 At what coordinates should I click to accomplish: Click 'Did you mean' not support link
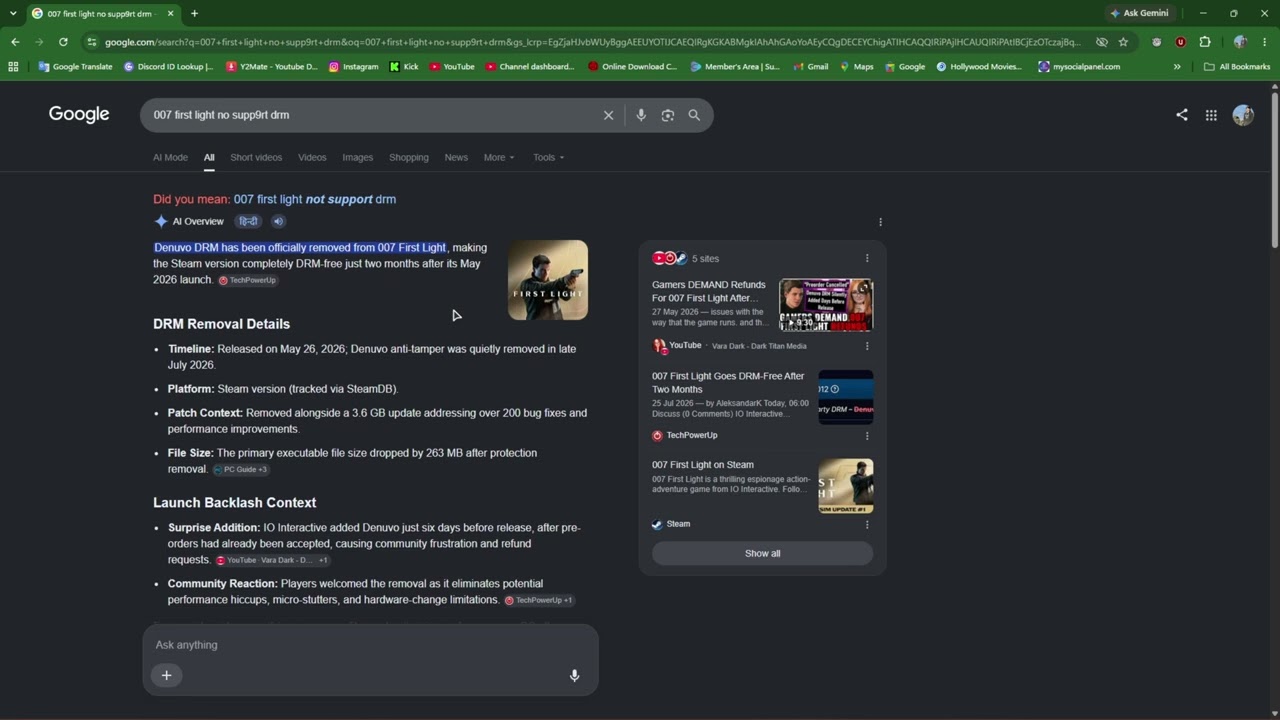pos(315,199)
